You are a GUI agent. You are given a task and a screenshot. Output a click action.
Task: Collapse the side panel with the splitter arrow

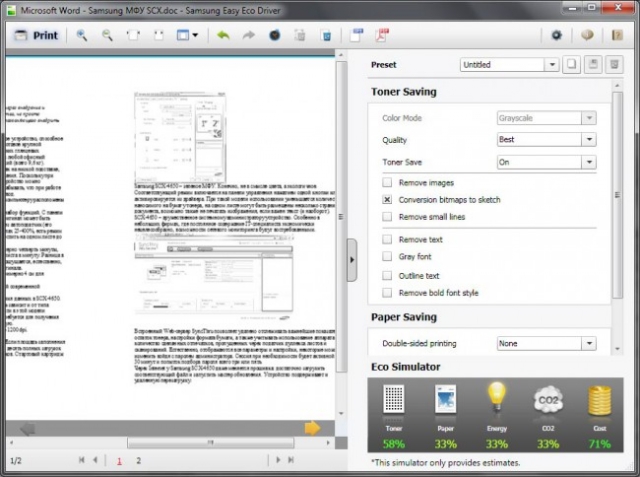pyautogui.click(x=351, y=260)
